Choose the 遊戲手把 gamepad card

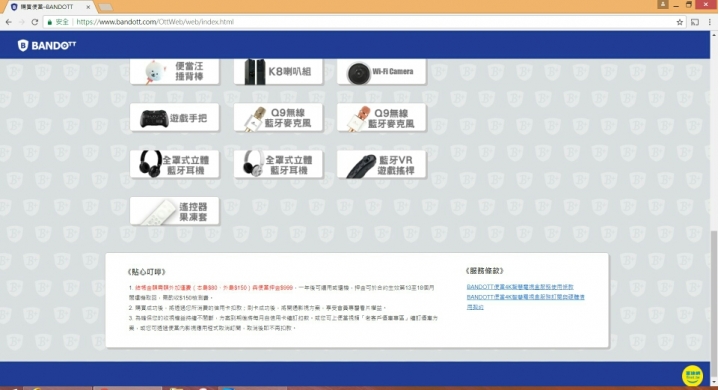point(174,118)
